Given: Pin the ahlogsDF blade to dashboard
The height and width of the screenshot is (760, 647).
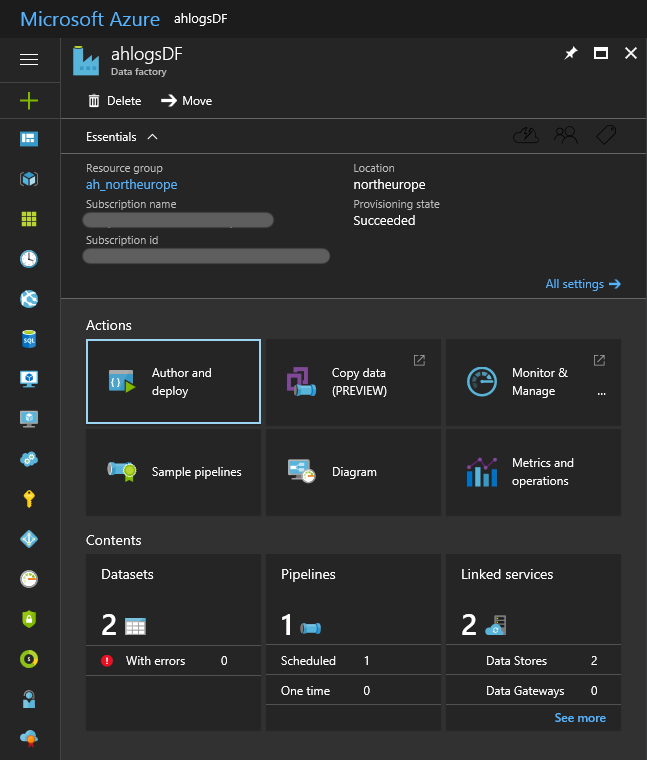Looking at the screenshot, I should [571, 53].
